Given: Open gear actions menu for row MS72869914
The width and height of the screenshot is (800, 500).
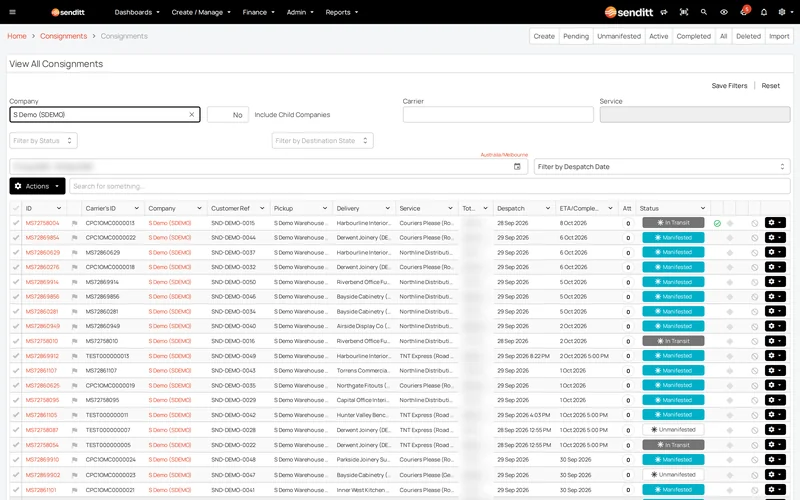Looking at the screenshot, I should [775, 282].
